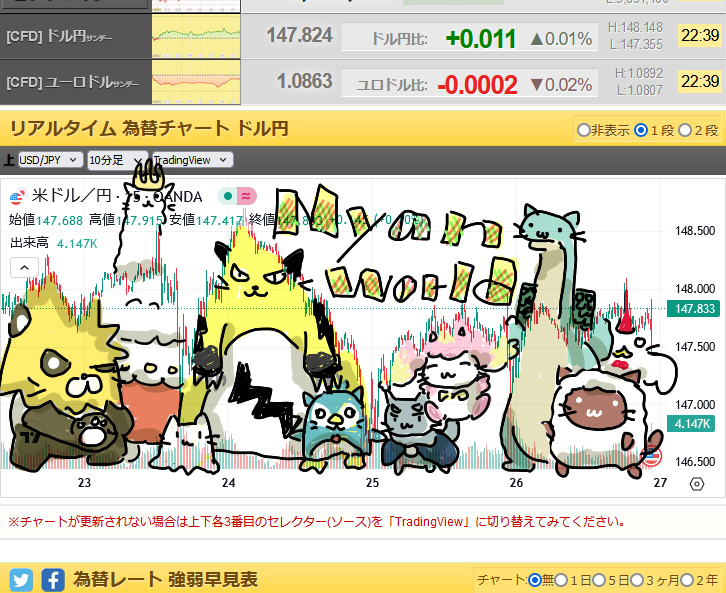Click the ドル円 row 22:39 timestamp

pos(700,35)
